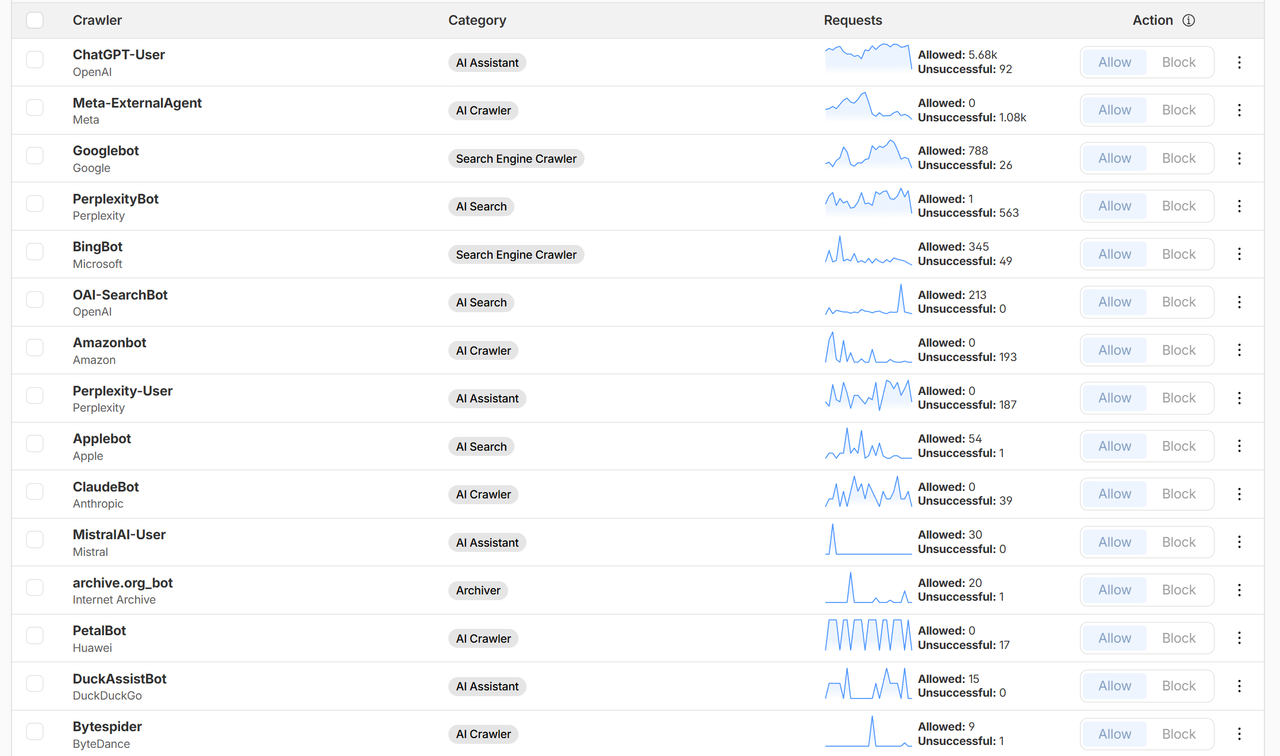Screen dimensions: 1280x756
Task: Check the Meta-ExternalAgent row checkbox
Action: click(35, 108)
